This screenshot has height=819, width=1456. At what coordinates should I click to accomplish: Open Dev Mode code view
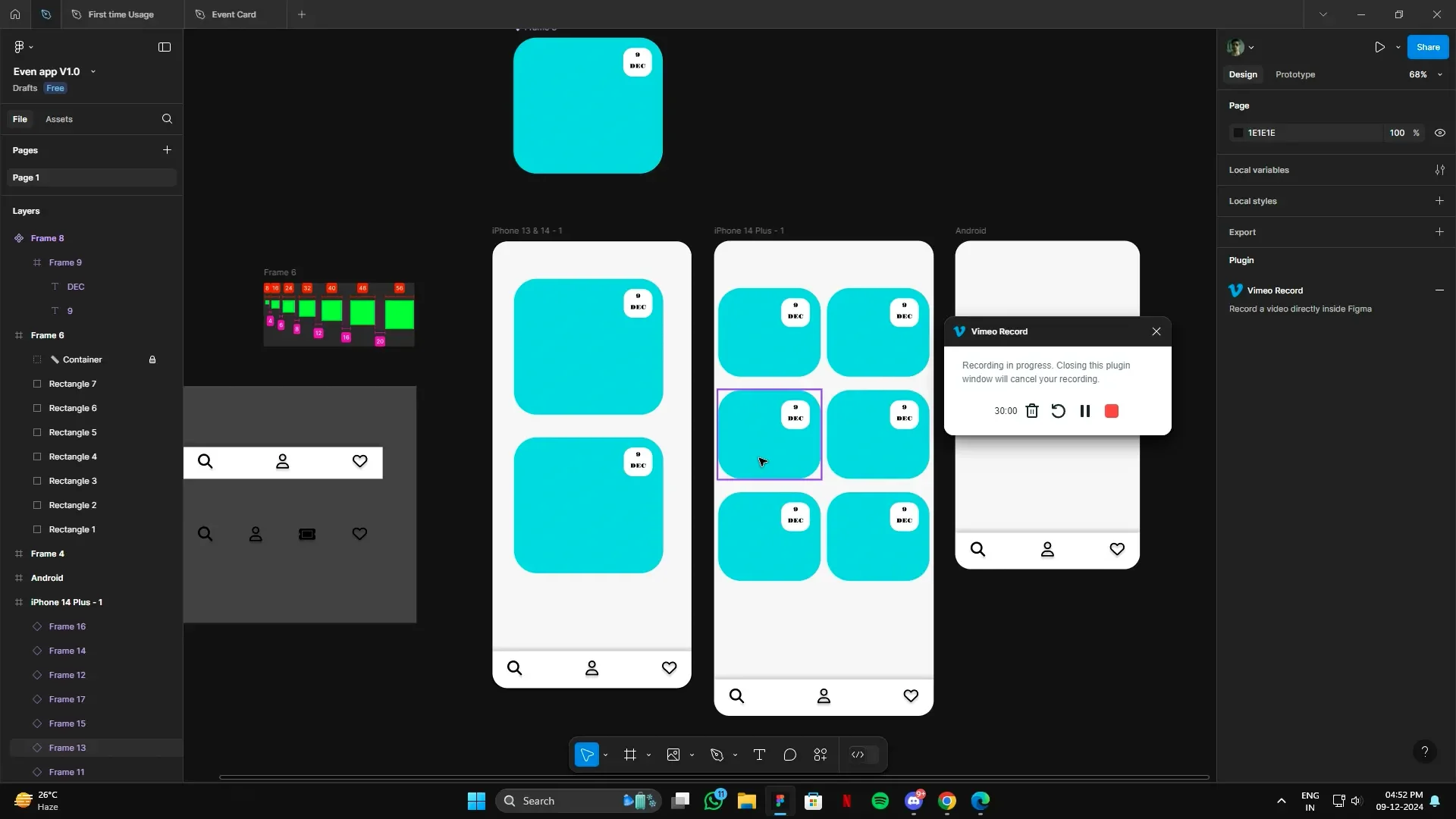[858, 755]
